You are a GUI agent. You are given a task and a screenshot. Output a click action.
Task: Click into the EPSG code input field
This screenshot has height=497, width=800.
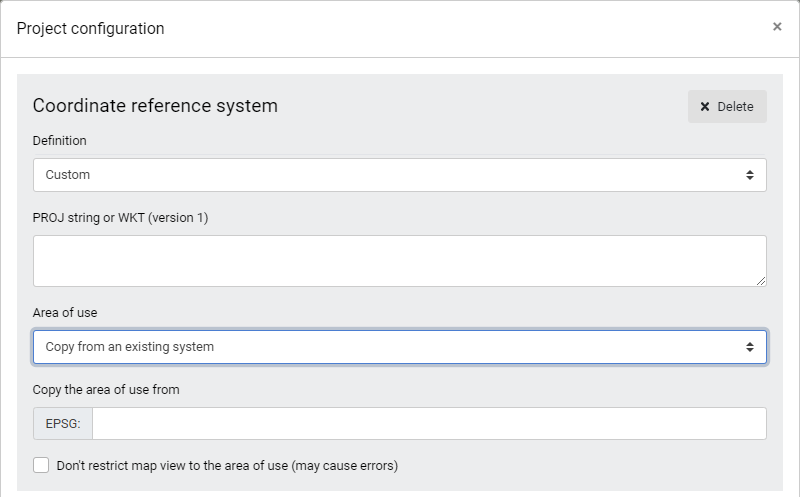tap(429, 424)
